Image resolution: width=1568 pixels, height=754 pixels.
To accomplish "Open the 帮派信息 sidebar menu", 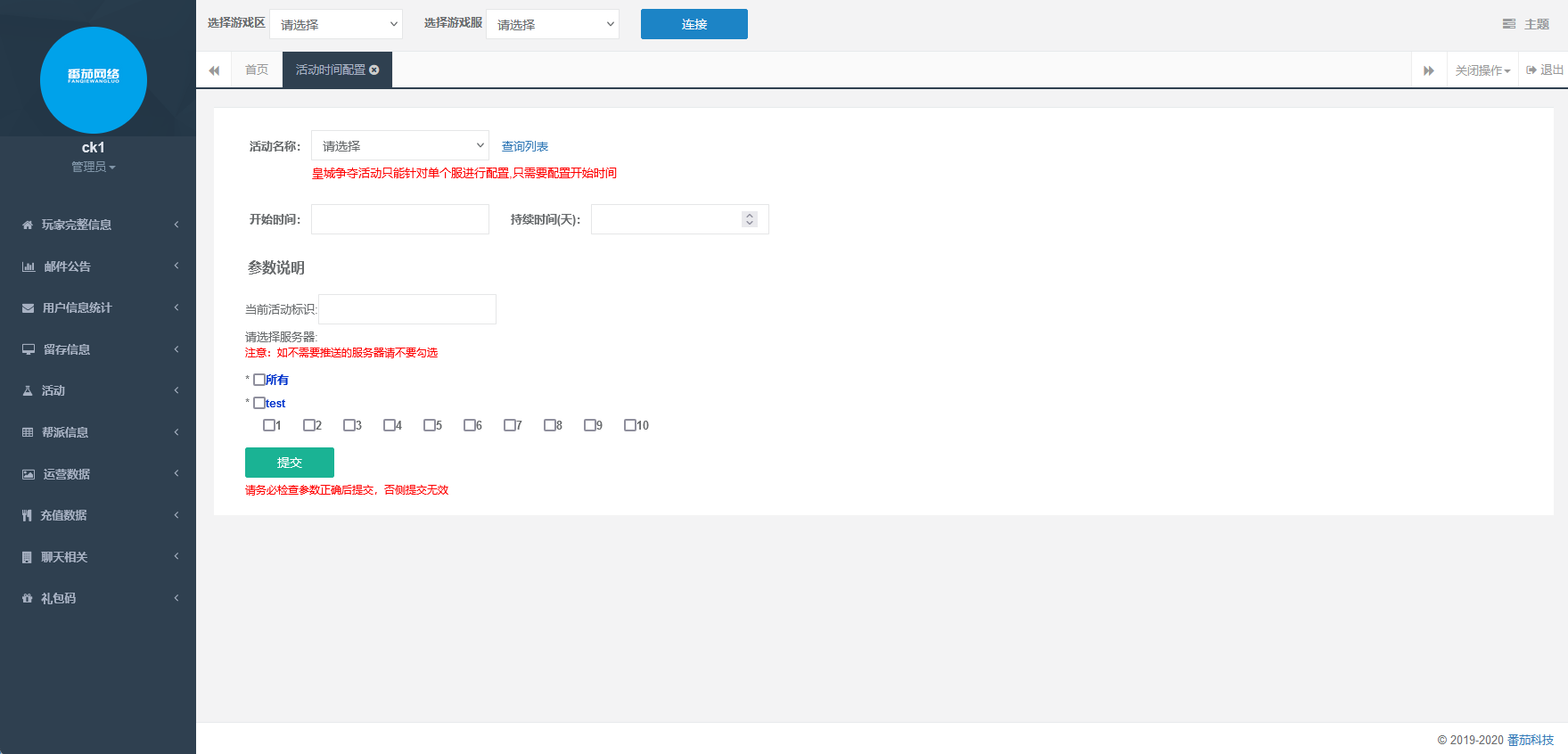I will [98, 432].
